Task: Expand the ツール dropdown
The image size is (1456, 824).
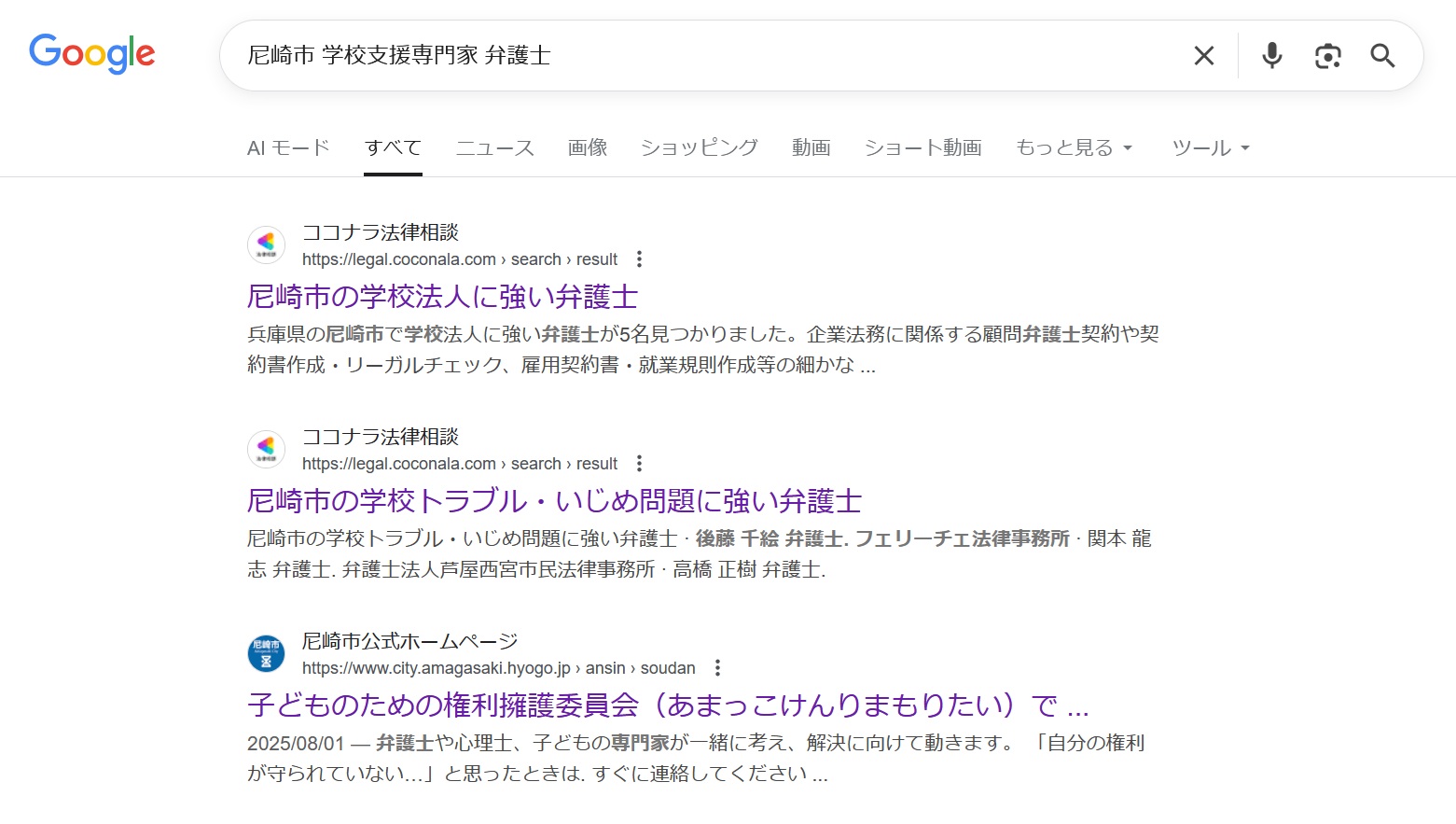Action: click(x=1210, y=147)
